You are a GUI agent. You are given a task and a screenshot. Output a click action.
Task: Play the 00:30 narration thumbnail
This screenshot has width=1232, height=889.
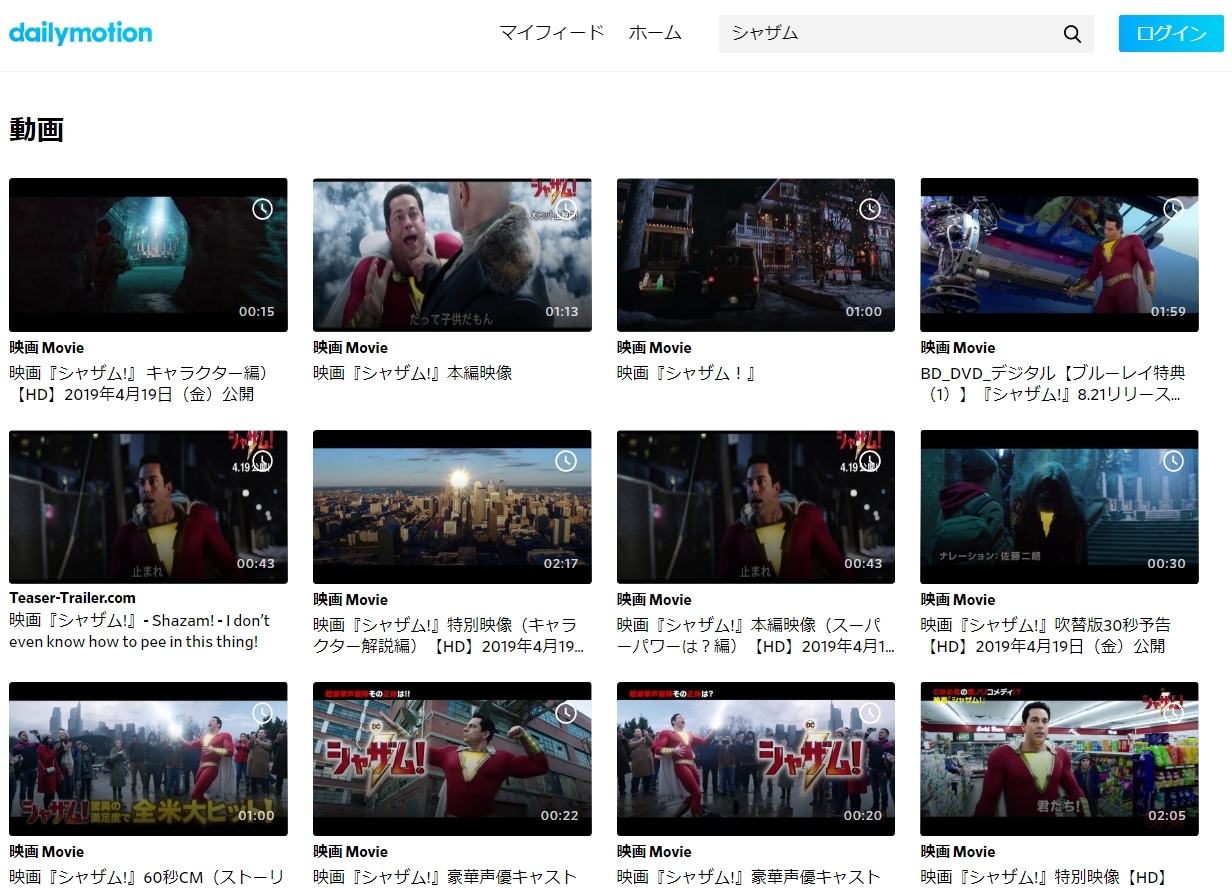coord(1059,507)
